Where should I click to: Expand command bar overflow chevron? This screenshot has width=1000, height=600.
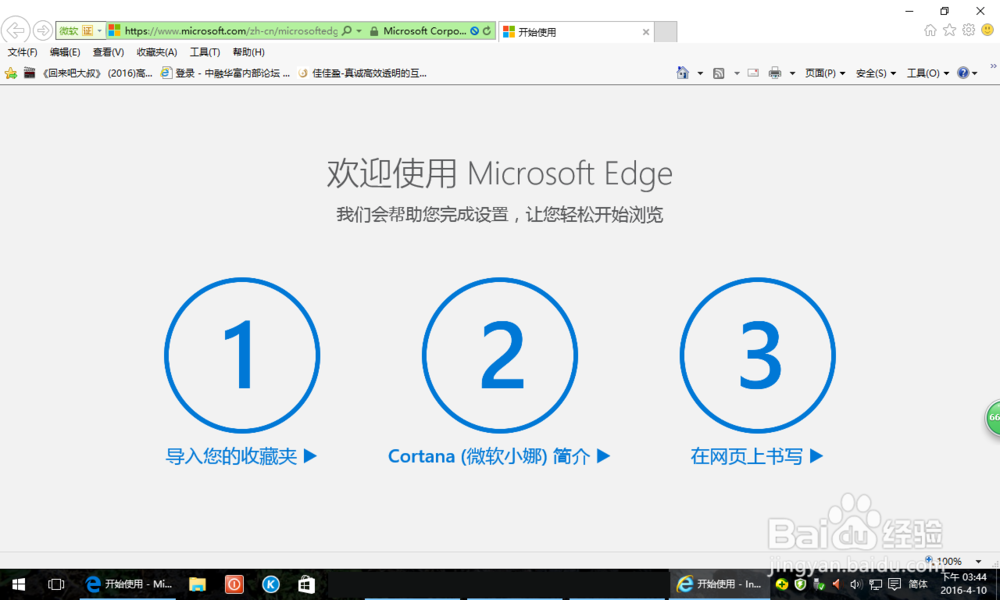993,66
